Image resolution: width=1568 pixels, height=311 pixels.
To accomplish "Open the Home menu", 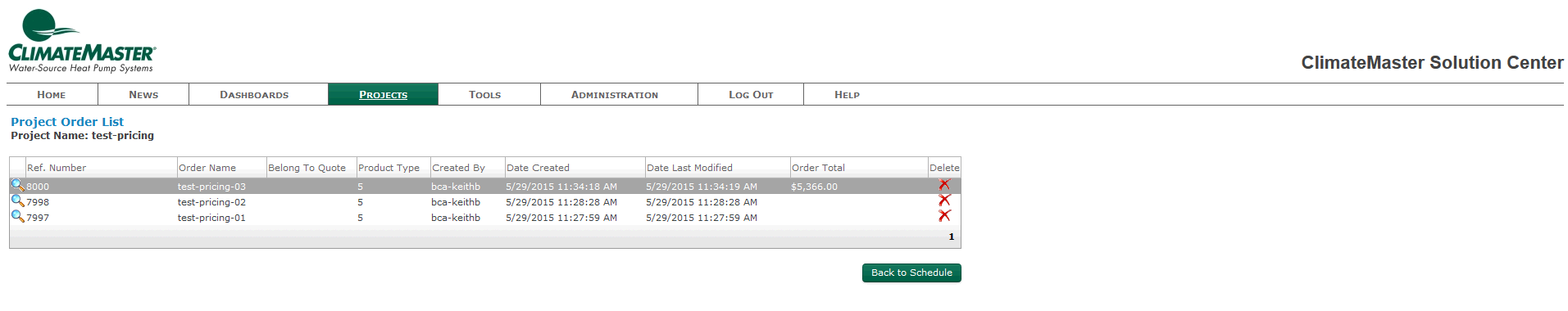I will (52, 94).
